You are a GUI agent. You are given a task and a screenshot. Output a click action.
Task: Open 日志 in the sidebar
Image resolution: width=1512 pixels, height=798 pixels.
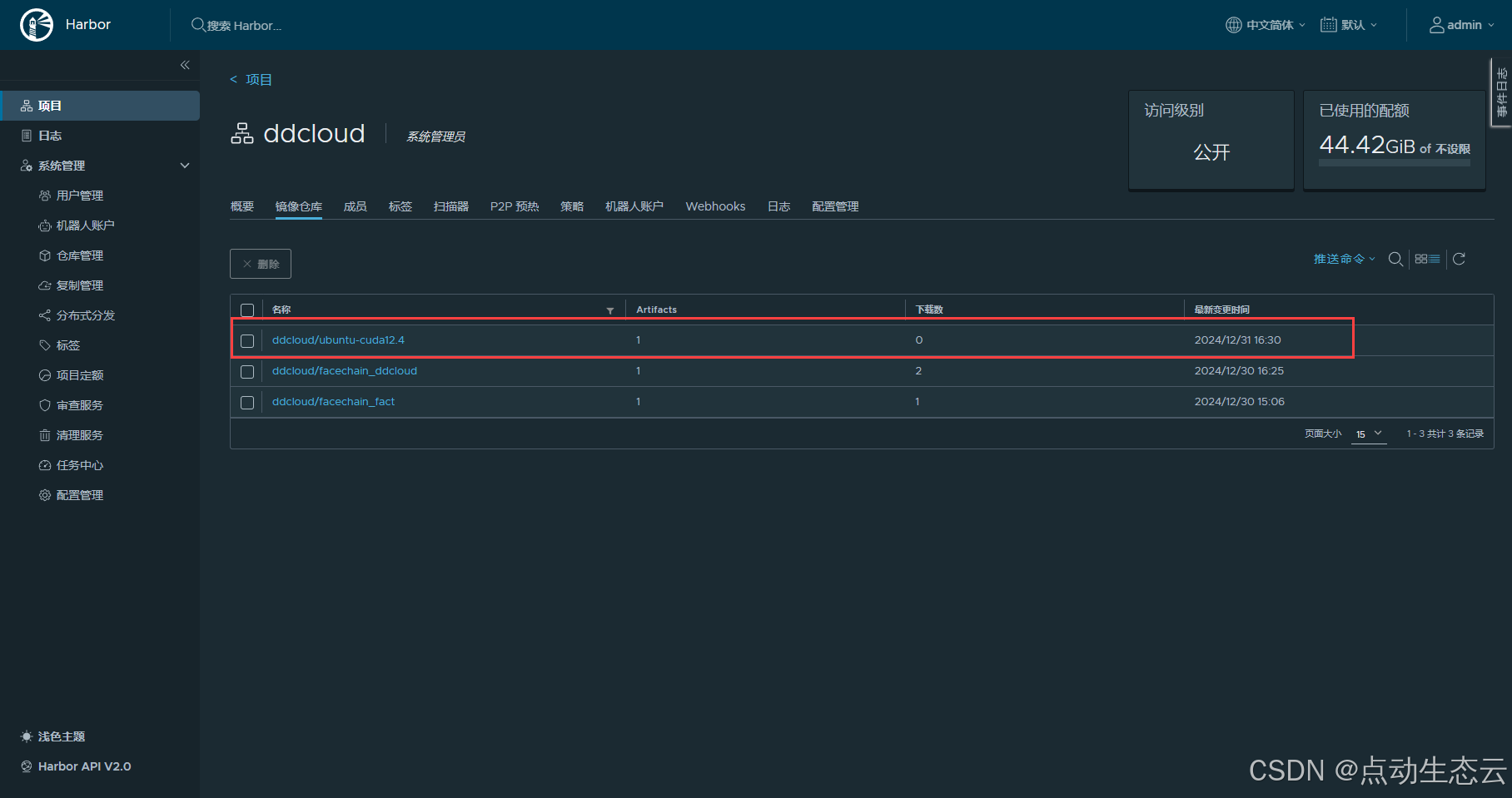click(50, 136)
